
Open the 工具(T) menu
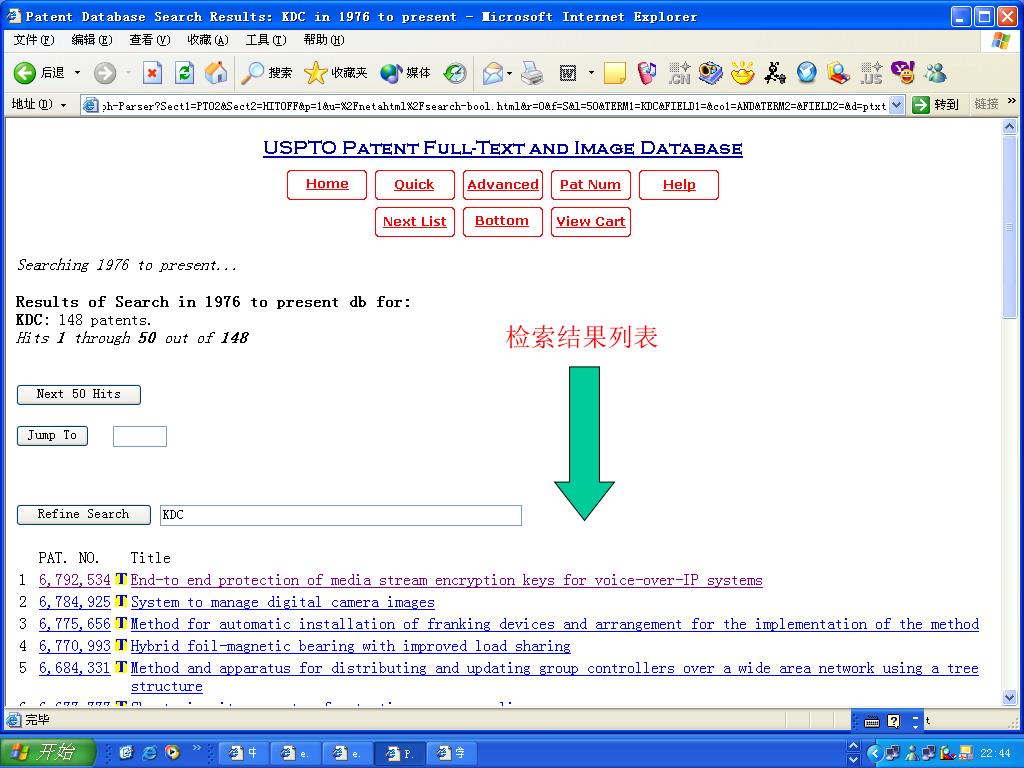tap(266, 40)
